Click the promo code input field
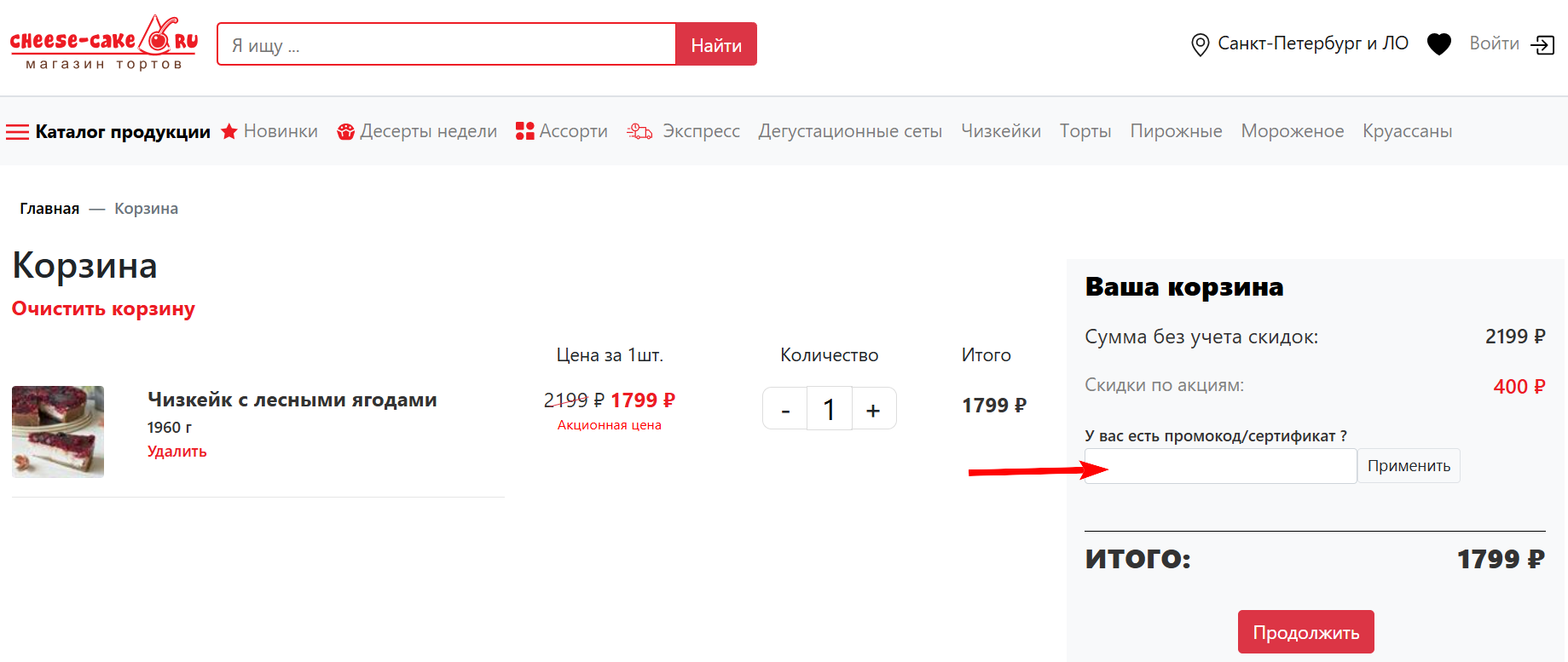 (x=1219, y=465)
